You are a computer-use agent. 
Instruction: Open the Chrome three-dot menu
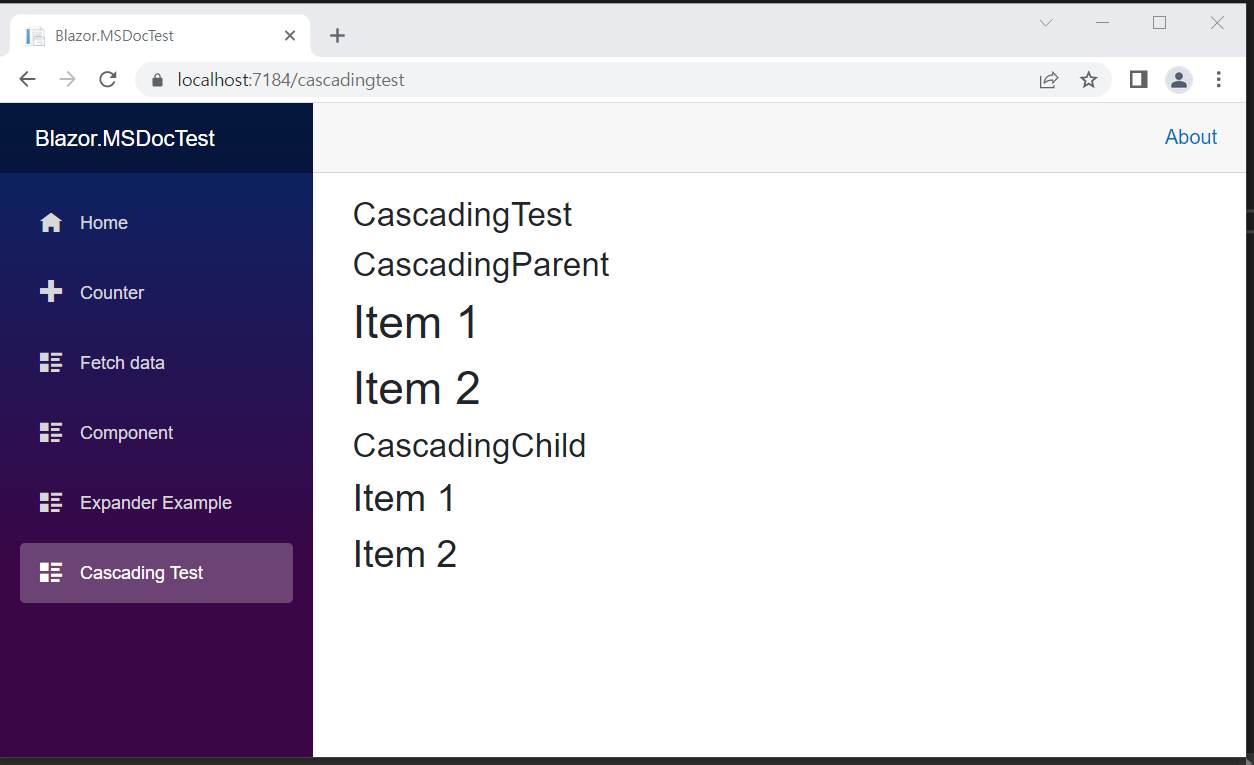pyautogui.click(x=1218, y=80)
